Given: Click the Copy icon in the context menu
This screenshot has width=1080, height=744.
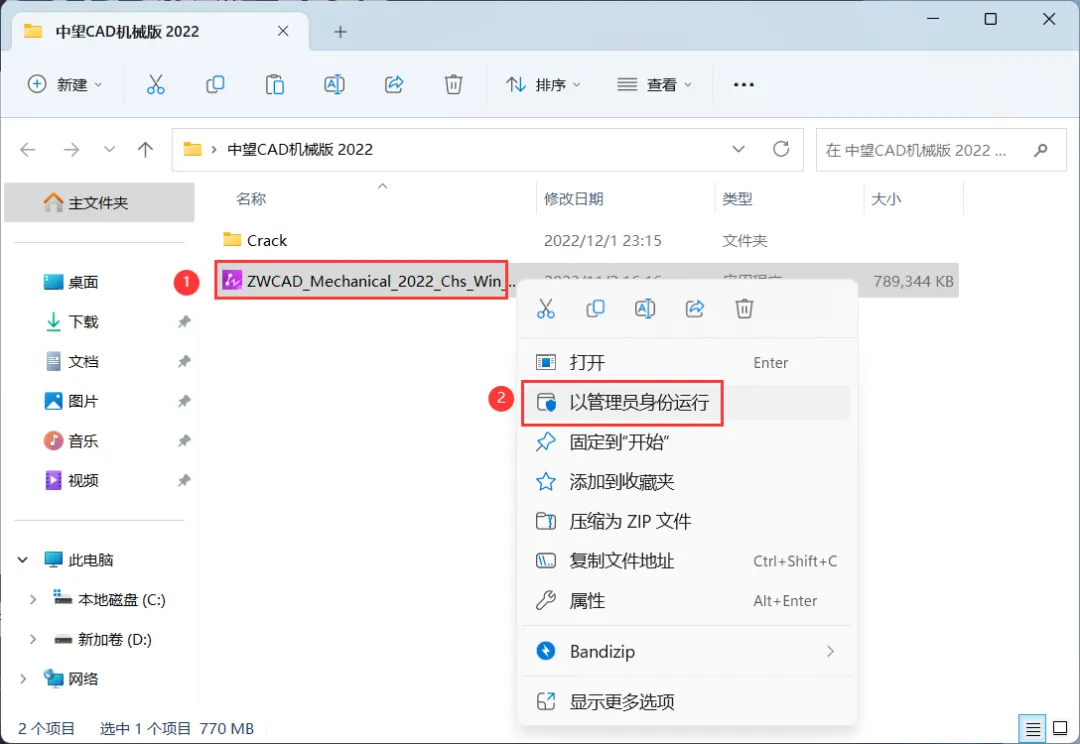Looking at the screenshot, I should 595,309.
